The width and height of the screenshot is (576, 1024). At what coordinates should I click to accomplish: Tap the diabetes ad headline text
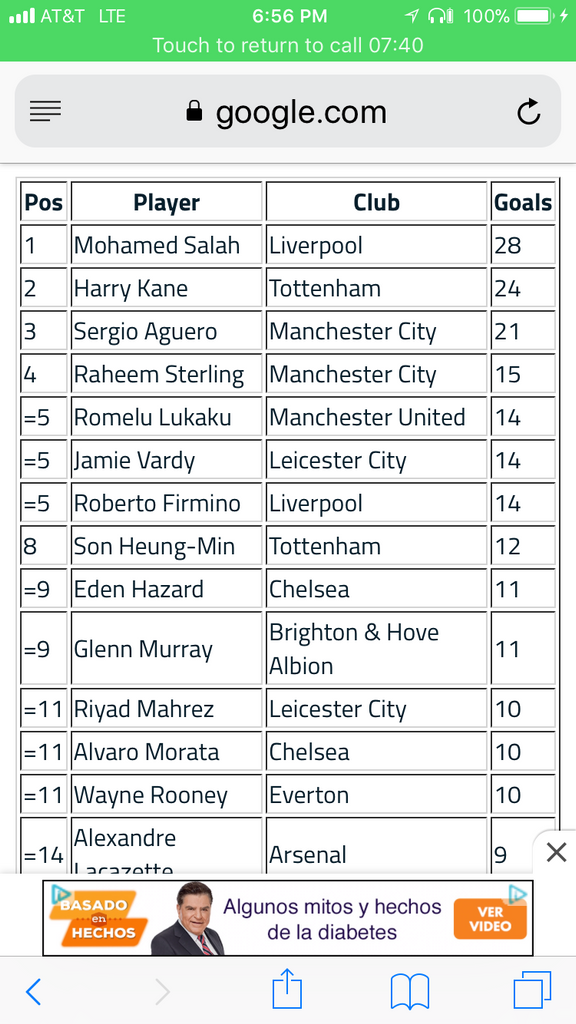332,919
